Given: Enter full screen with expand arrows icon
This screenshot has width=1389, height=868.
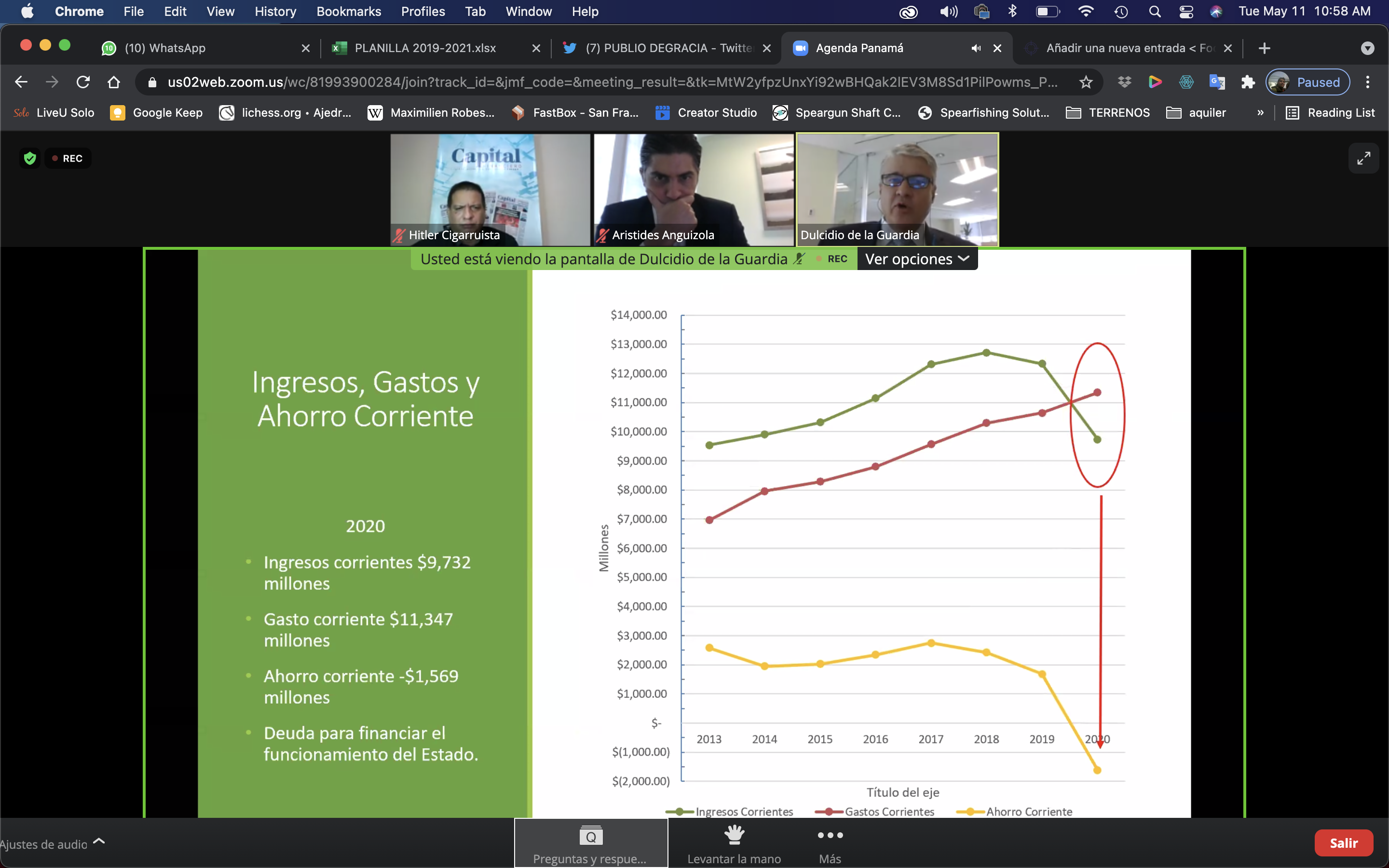Looking at the screenshot, I should click(x=1364, y=158).
